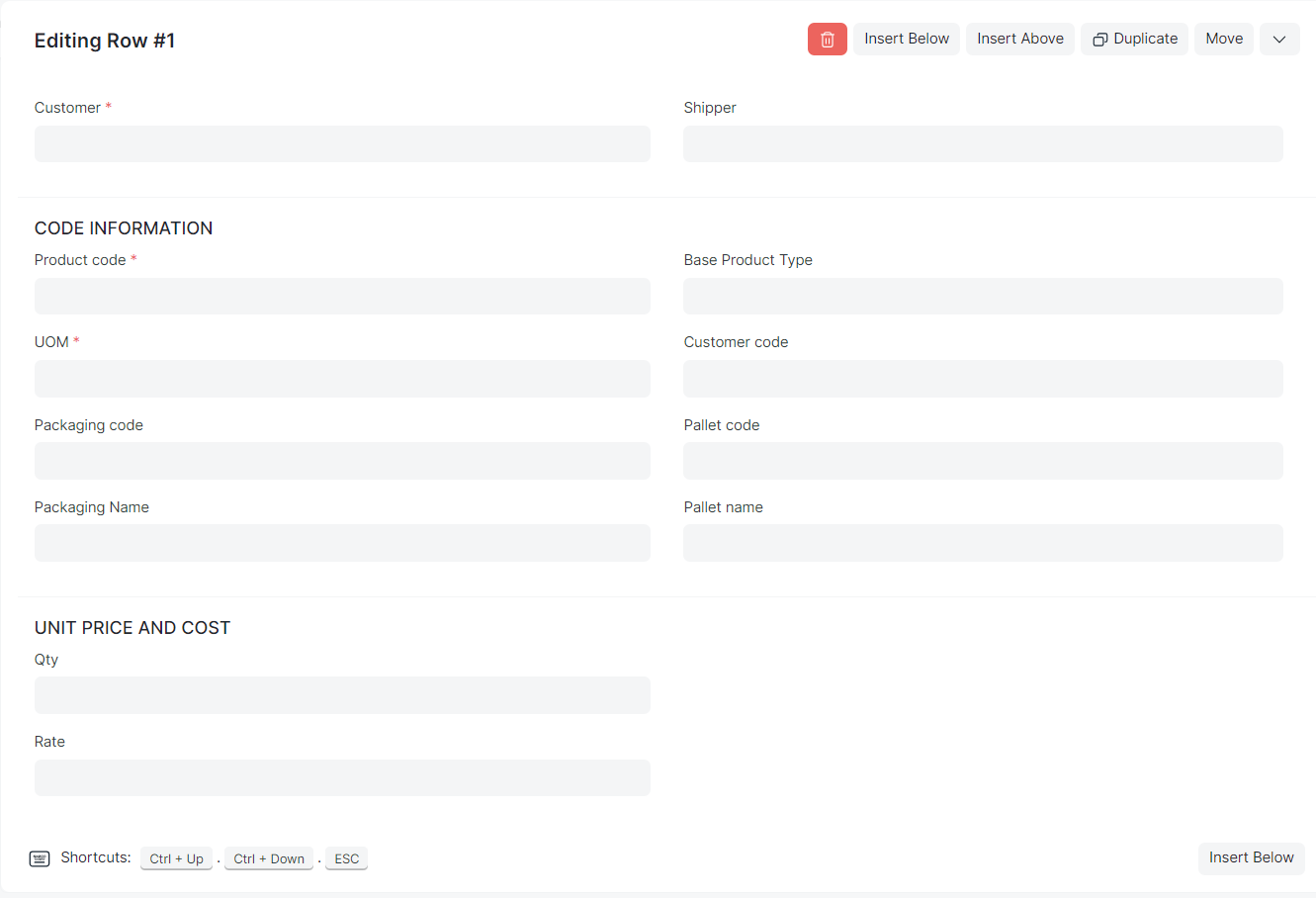Select the Packaging code field
Screen dimensions: 1316x898
(x=342, y=461)
